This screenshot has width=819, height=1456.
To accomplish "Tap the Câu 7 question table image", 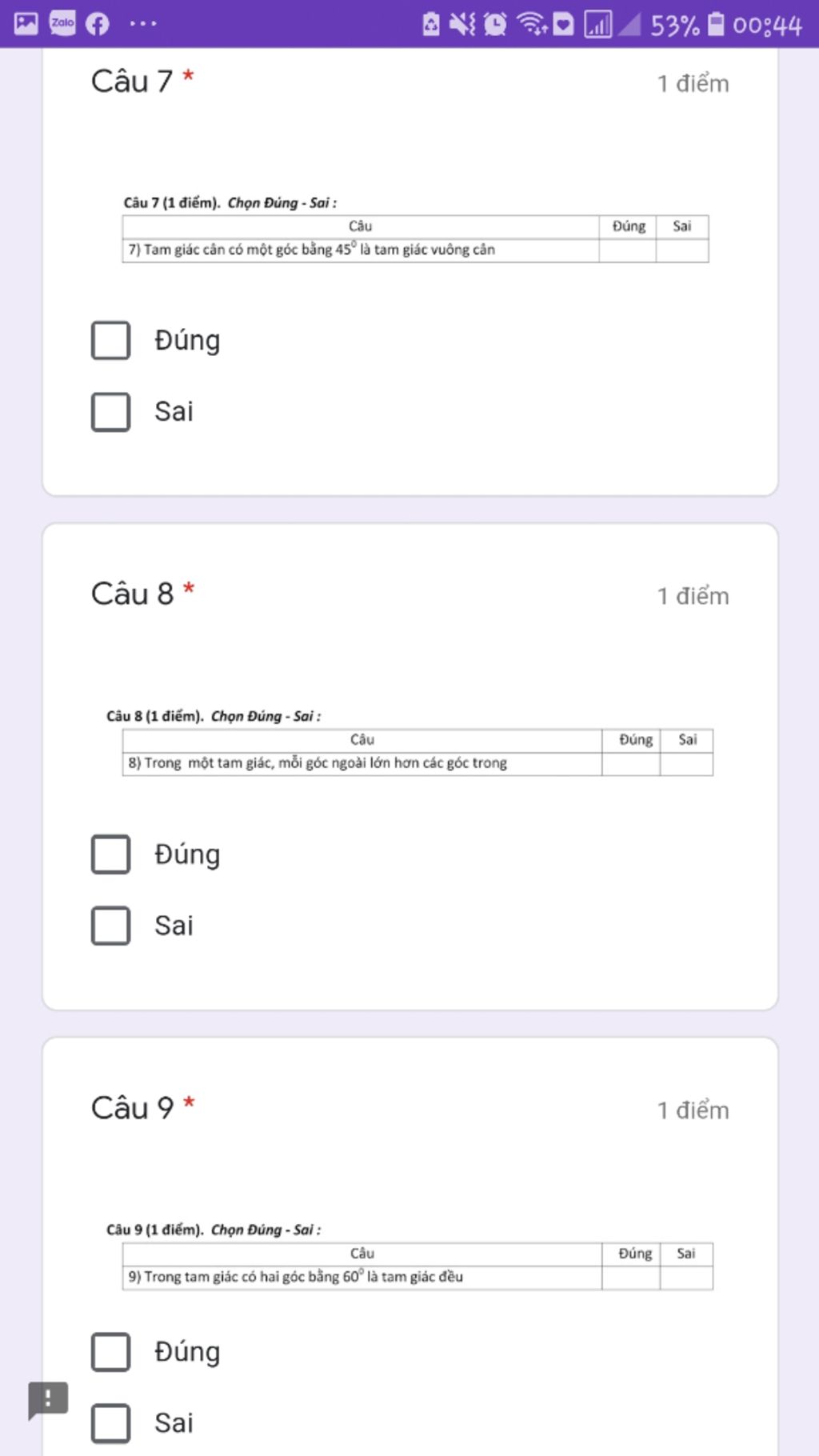I will pyautogui.click(x=416, y=229).
